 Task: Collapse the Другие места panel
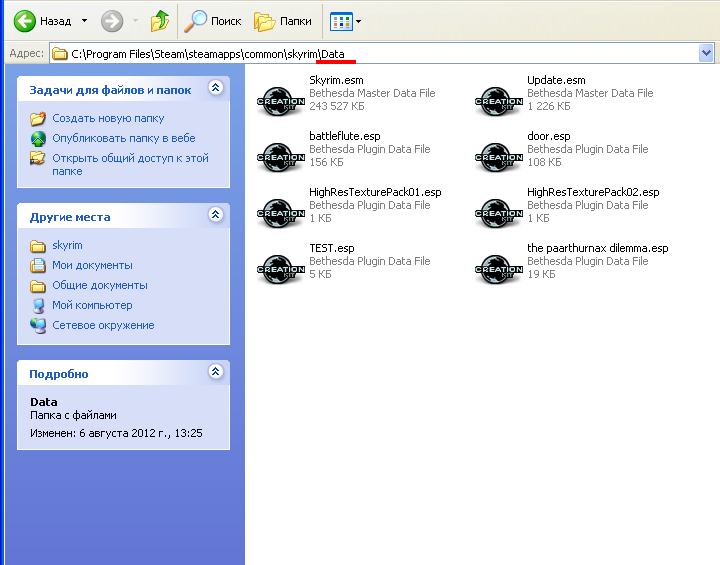(215, 215)
